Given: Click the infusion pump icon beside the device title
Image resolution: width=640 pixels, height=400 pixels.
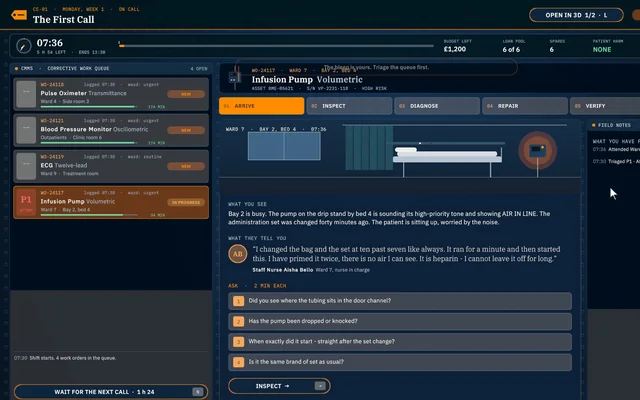Looking at the screenshot, I should pos(234,77).
